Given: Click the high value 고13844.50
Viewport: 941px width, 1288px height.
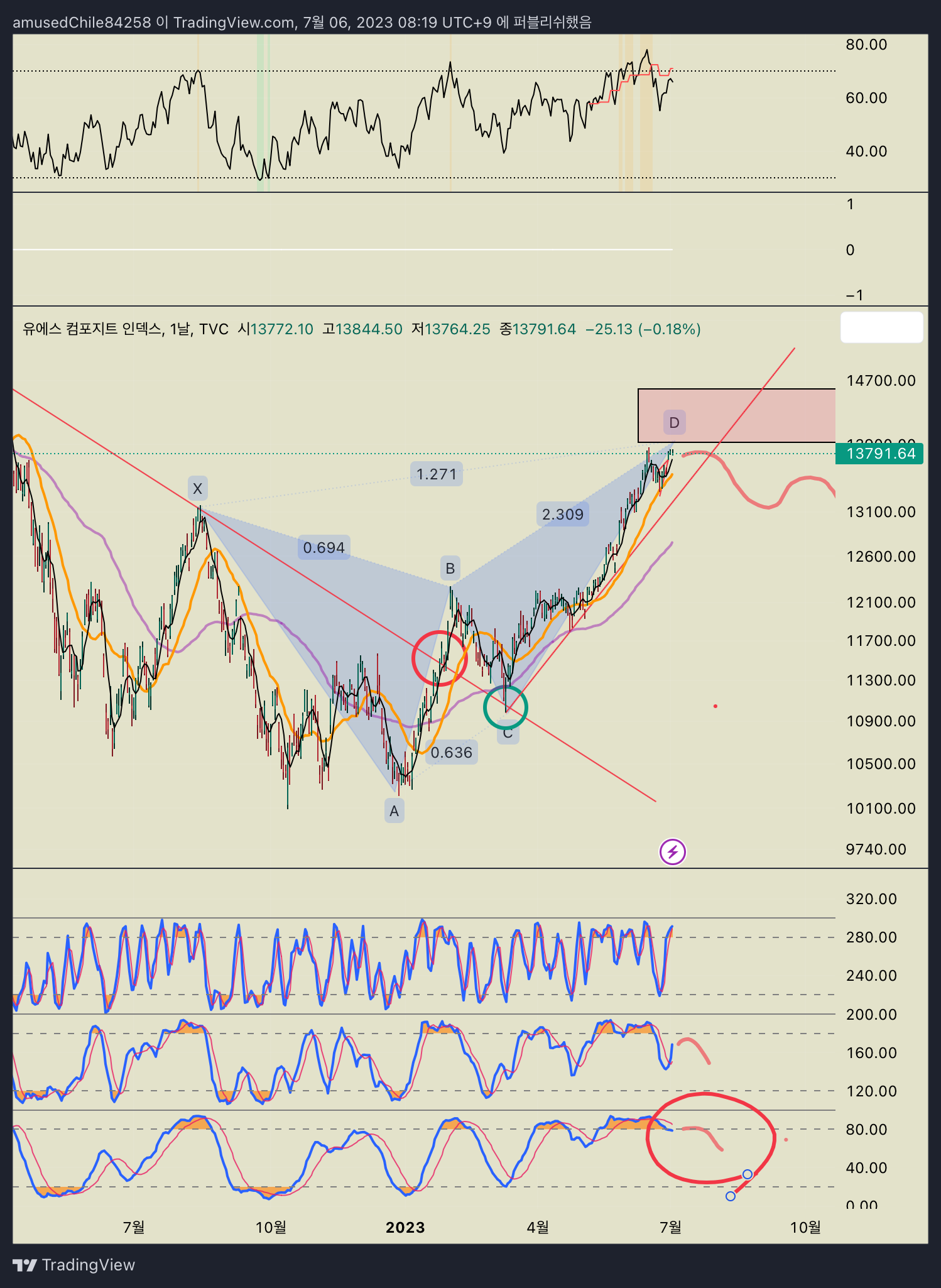Looking at the screenshot, I should [362, 329].
